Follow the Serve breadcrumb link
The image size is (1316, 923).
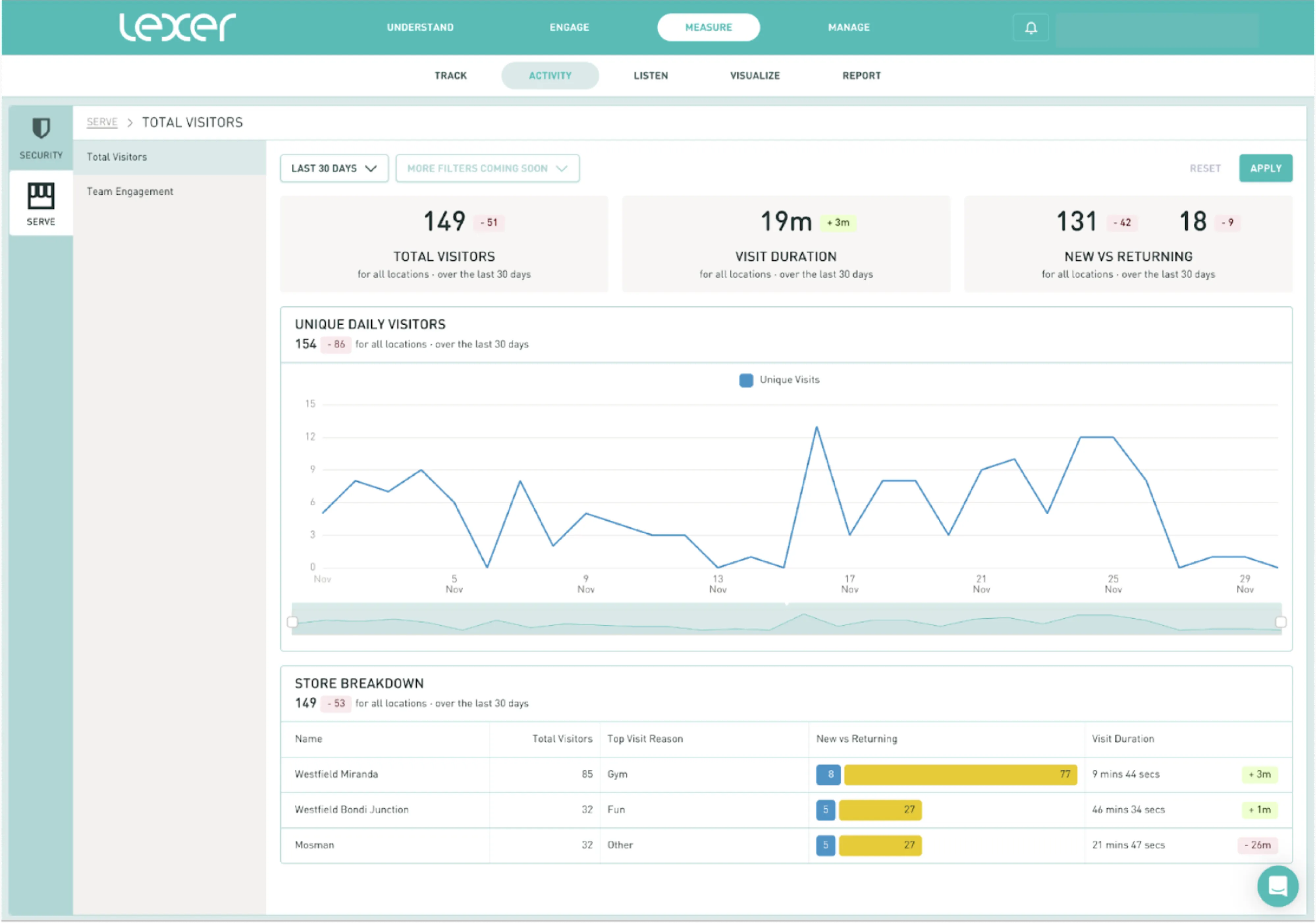click(x=102, y=123)
